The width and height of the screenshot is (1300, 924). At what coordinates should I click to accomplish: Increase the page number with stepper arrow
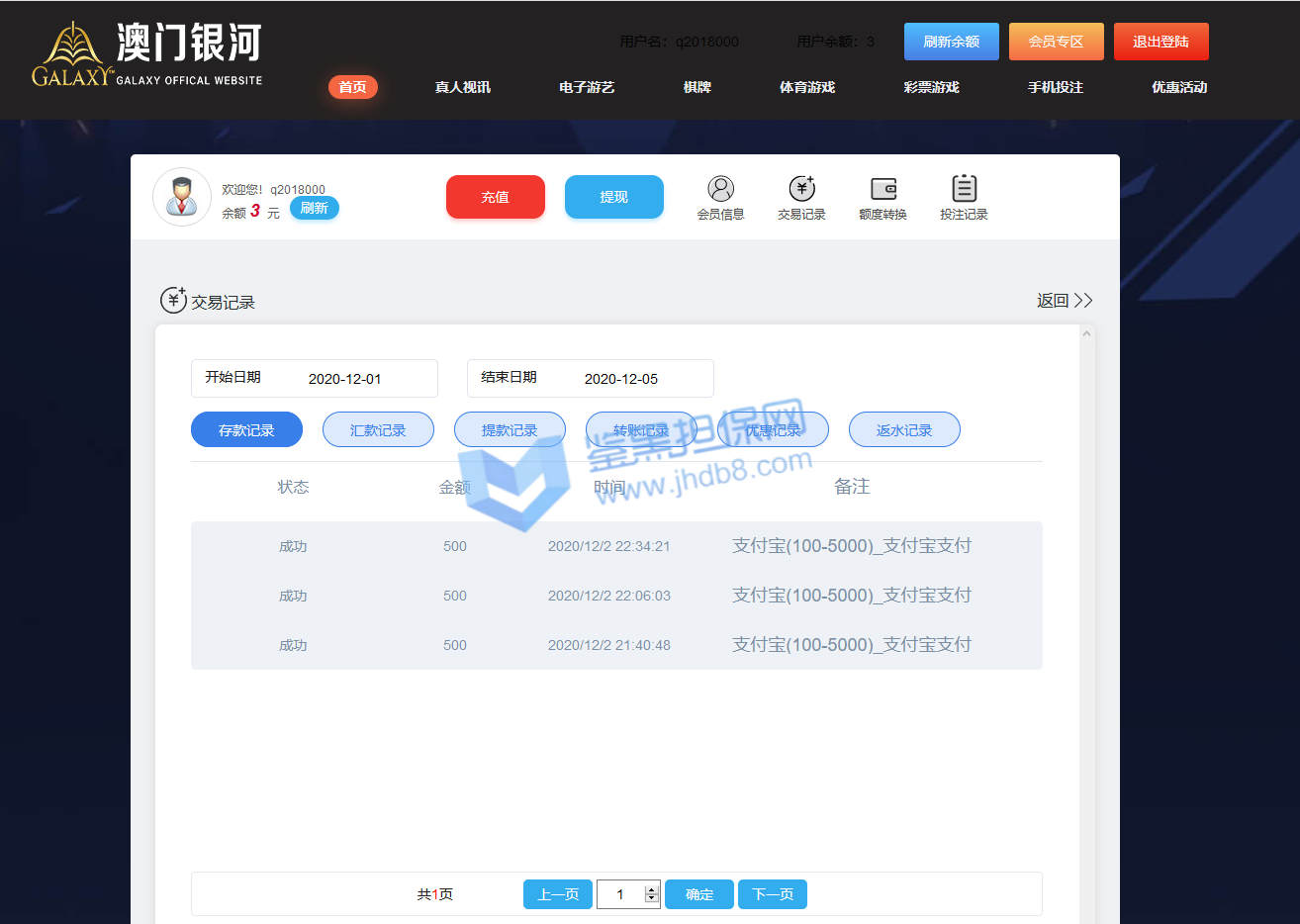[x=651, y=889]
